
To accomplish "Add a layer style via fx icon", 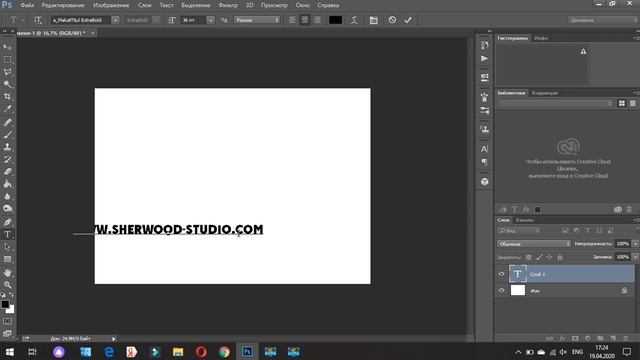I will [x=562, y=338].
